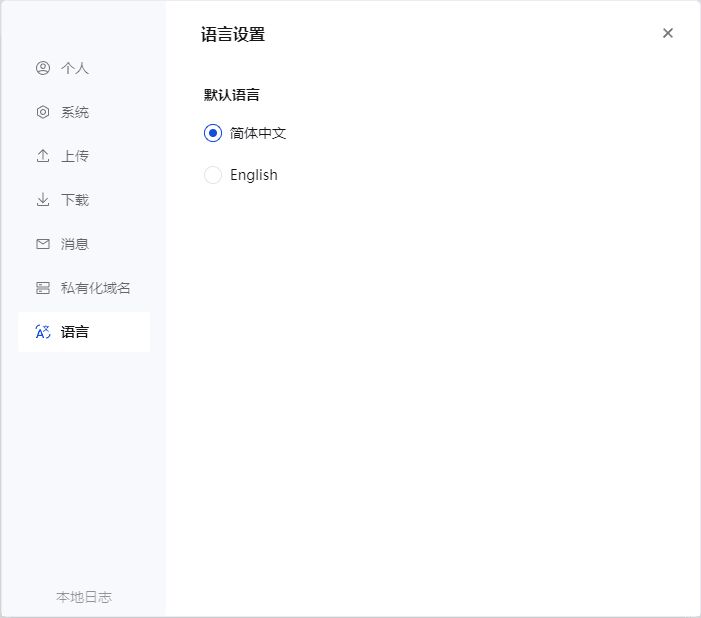Image resolution: width=701 pixels, height=618 pixels.
Task: Choose the English language label text
Action: [253, 175]
